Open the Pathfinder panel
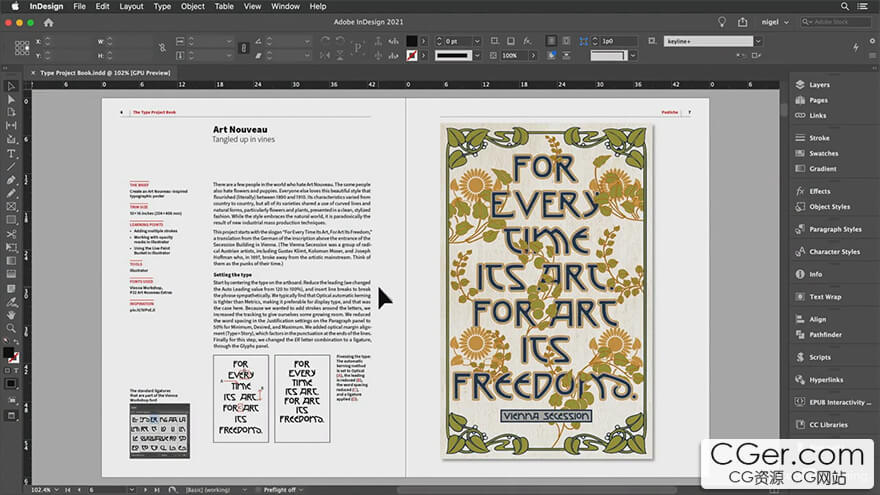 click(825, 334)
